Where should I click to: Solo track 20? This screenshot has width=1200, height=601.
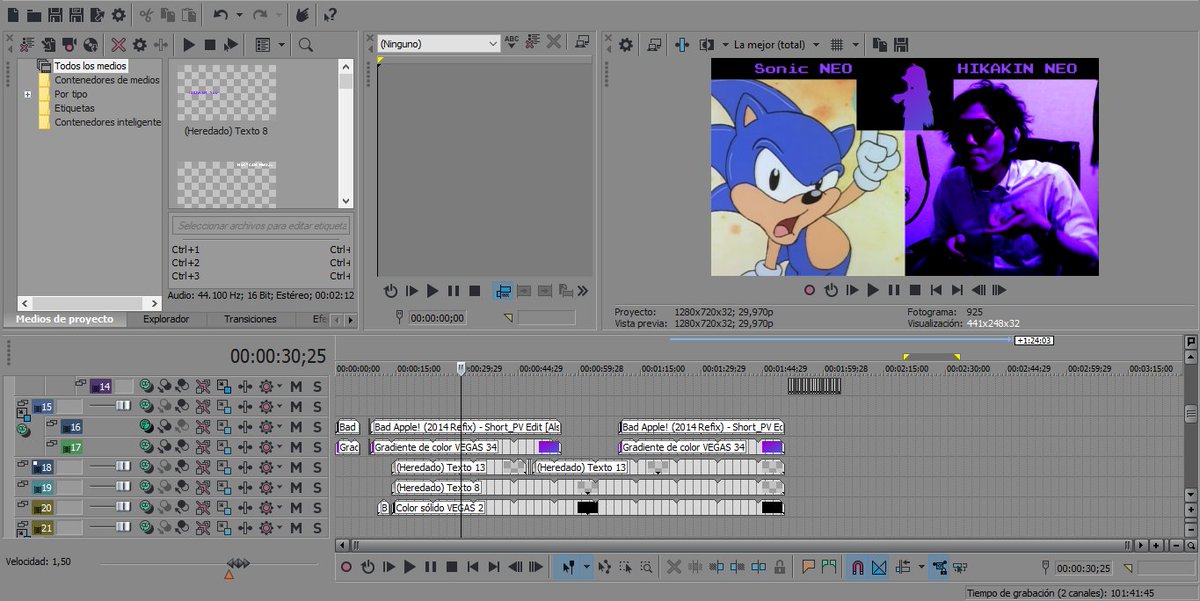click(317, 508)
